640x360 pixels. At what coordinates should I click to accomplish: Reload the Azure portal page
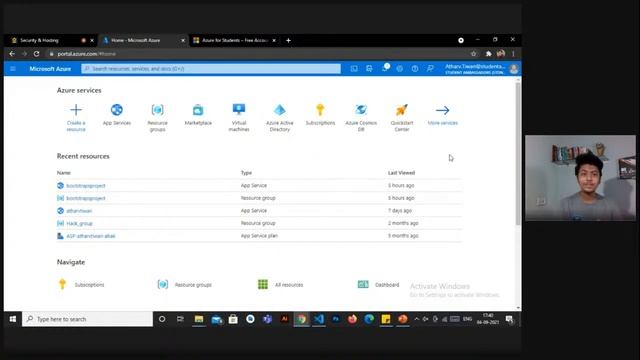click(36, 53)
